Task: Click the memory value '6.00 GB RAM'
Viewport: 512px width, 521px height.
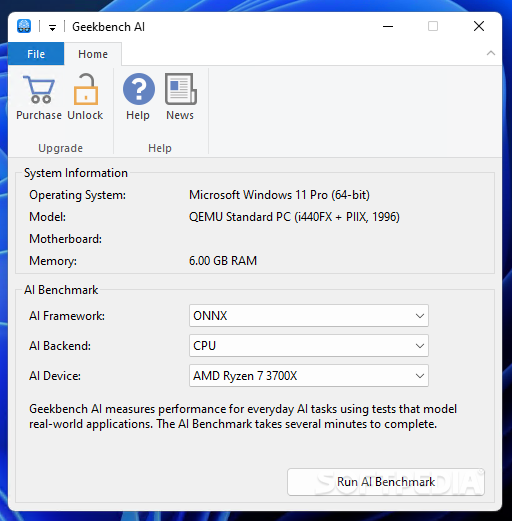Action: point(223,261)
